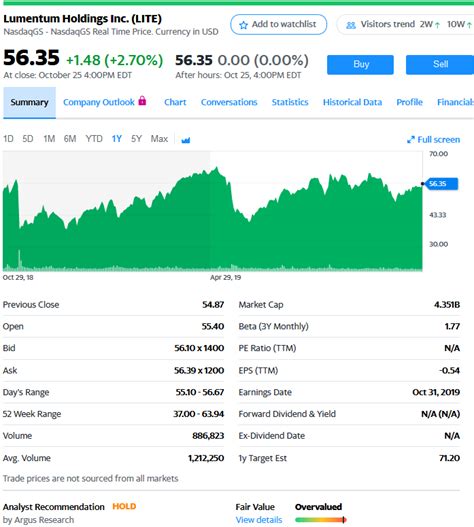Click the Beta value 1.77
The height and width of the screenshot is (527, 474).
[452, 326]
